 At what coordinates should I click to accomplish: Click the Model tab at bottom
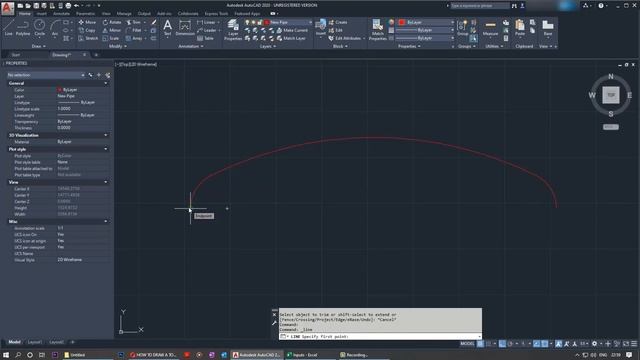(14, 342)
